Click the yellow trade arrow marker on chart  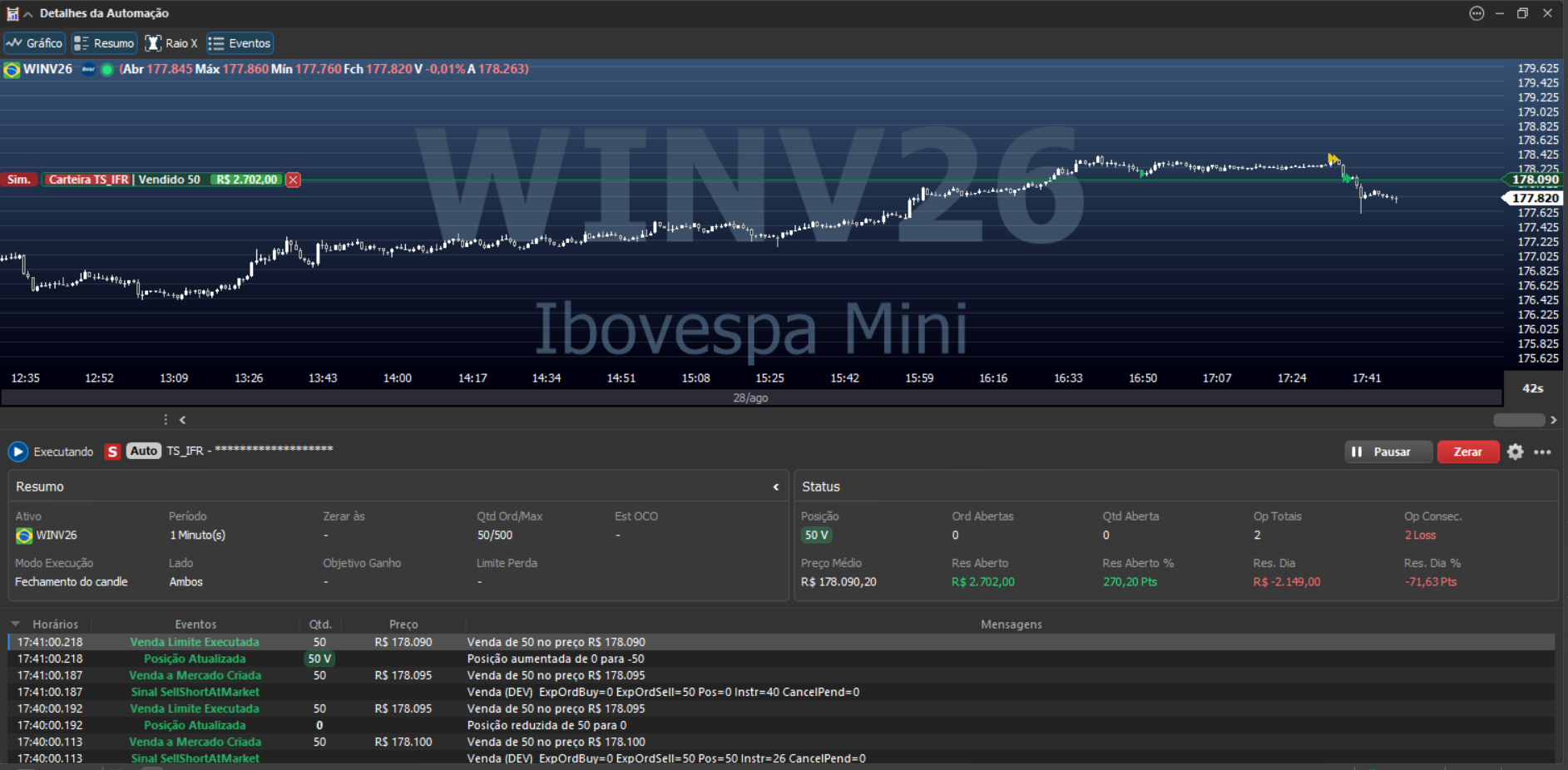tap(1333, 159)
